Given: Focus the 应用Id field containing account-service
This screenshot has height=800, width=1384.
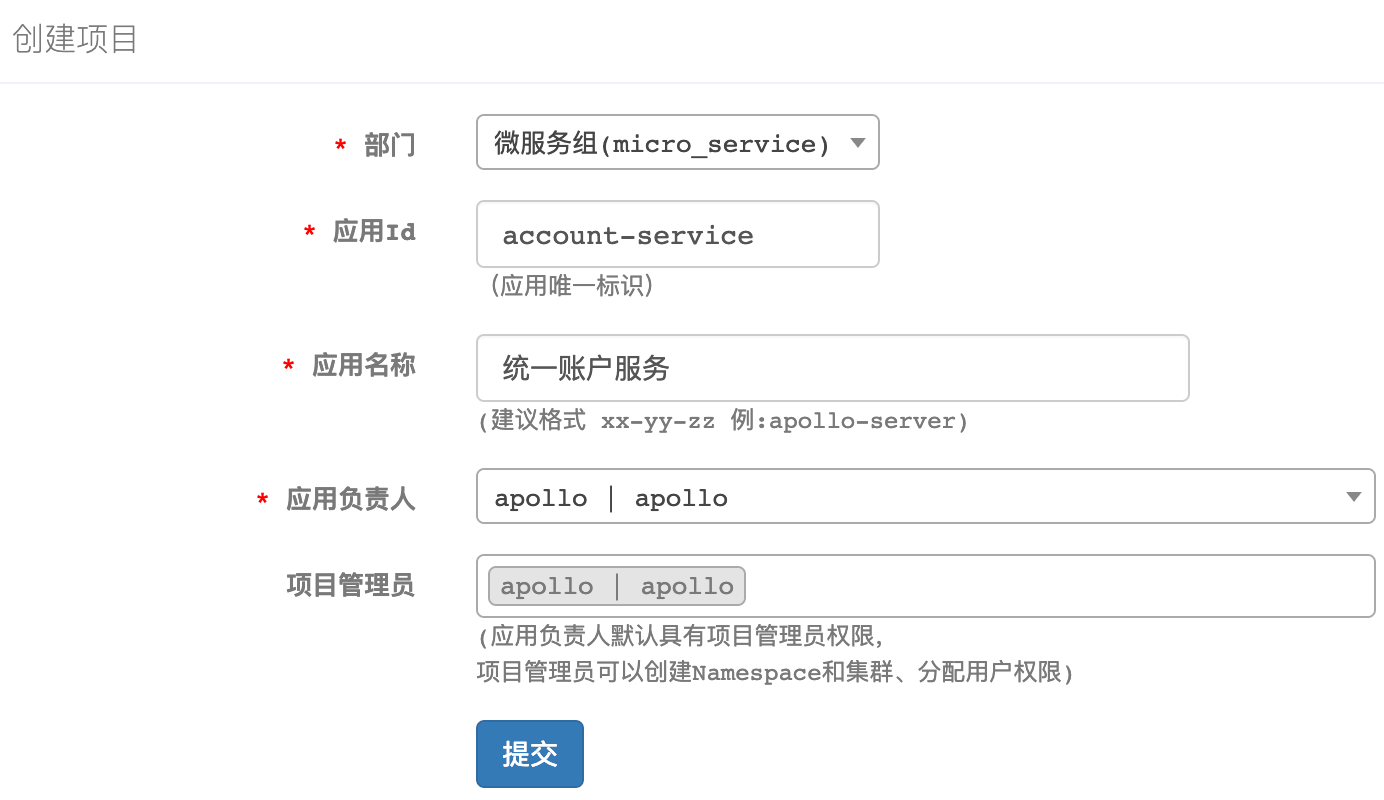Looking at the screenshot, I should 677,235.
